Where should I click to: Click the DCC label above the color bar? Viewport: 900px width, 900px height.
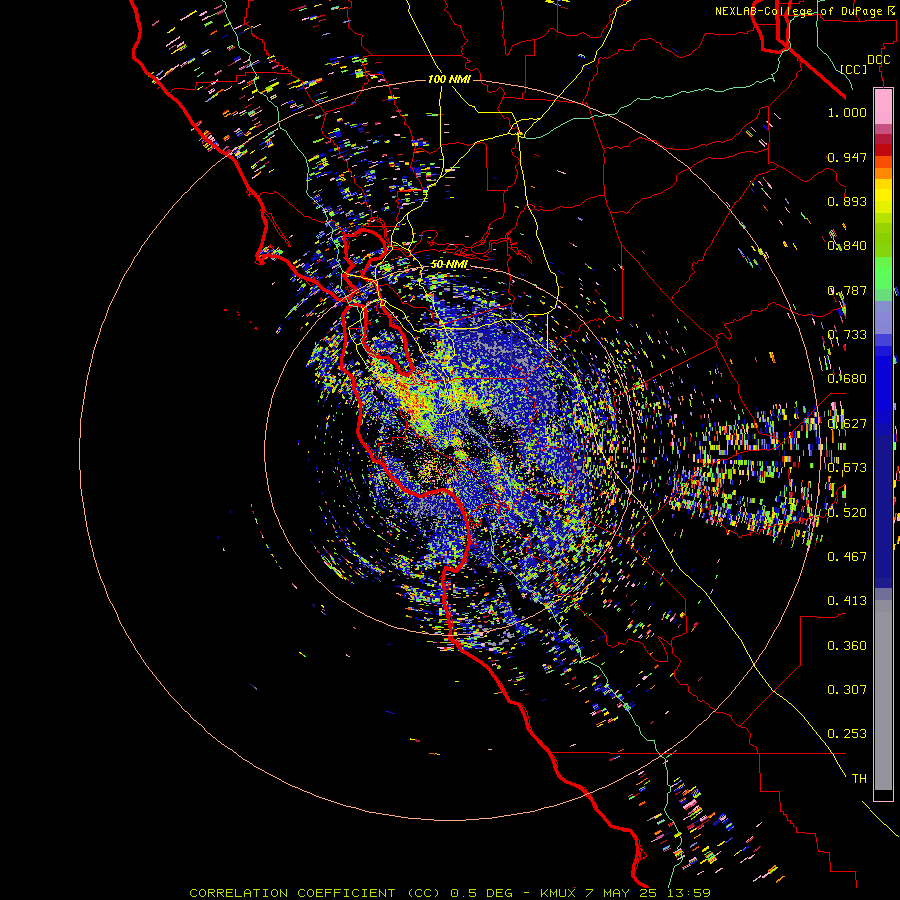tap(878, 60)
